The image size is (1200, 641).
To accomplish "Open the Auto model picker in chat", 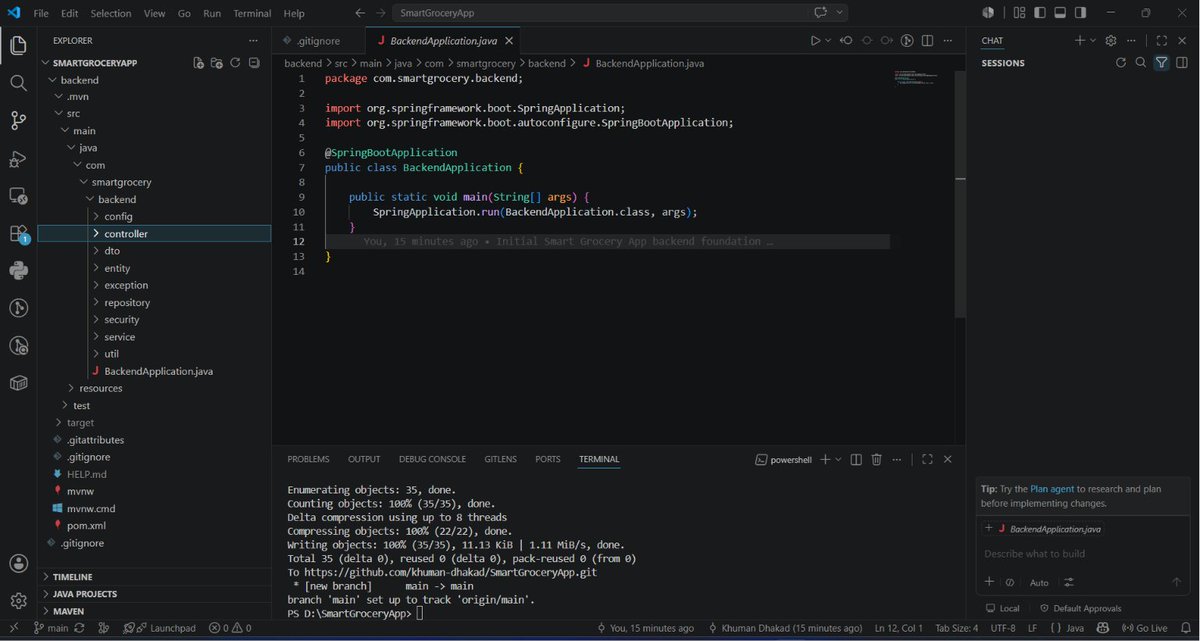I will tap(1039, 583).
